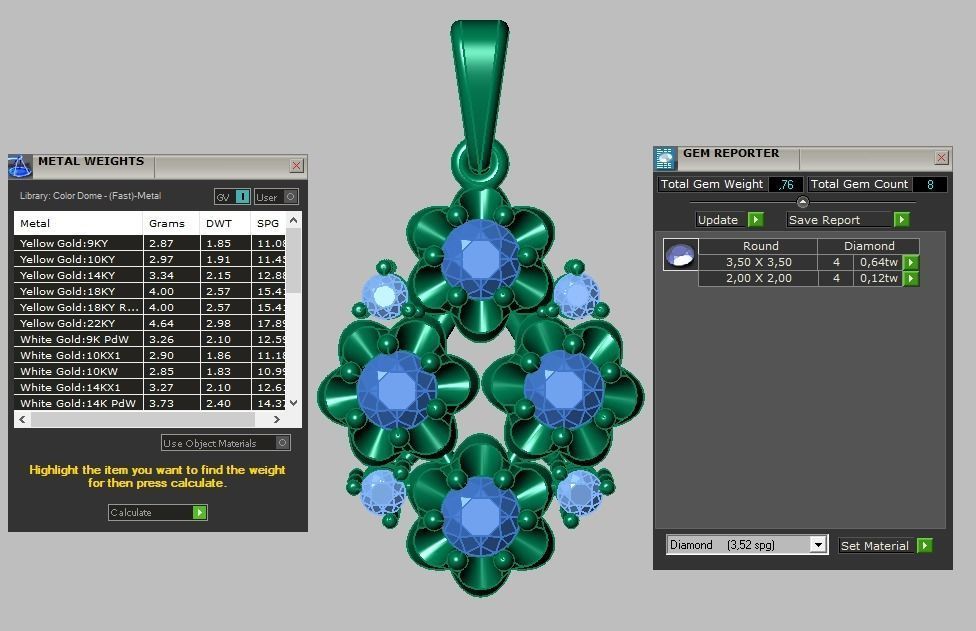Viewport: 976px width, 631px height.
Task: Click the Calculate button
Action: point(157,512)
